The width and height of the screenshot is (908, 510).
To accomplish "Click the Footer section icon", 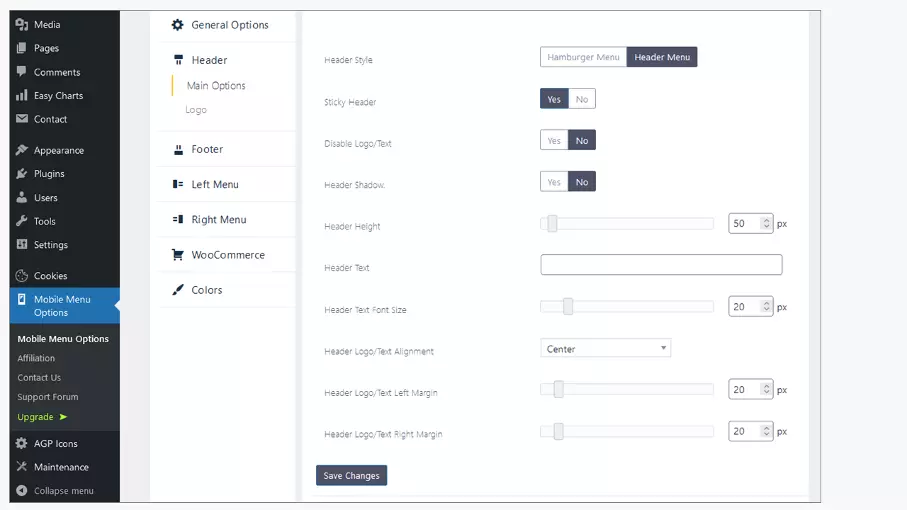I will 178,149.
